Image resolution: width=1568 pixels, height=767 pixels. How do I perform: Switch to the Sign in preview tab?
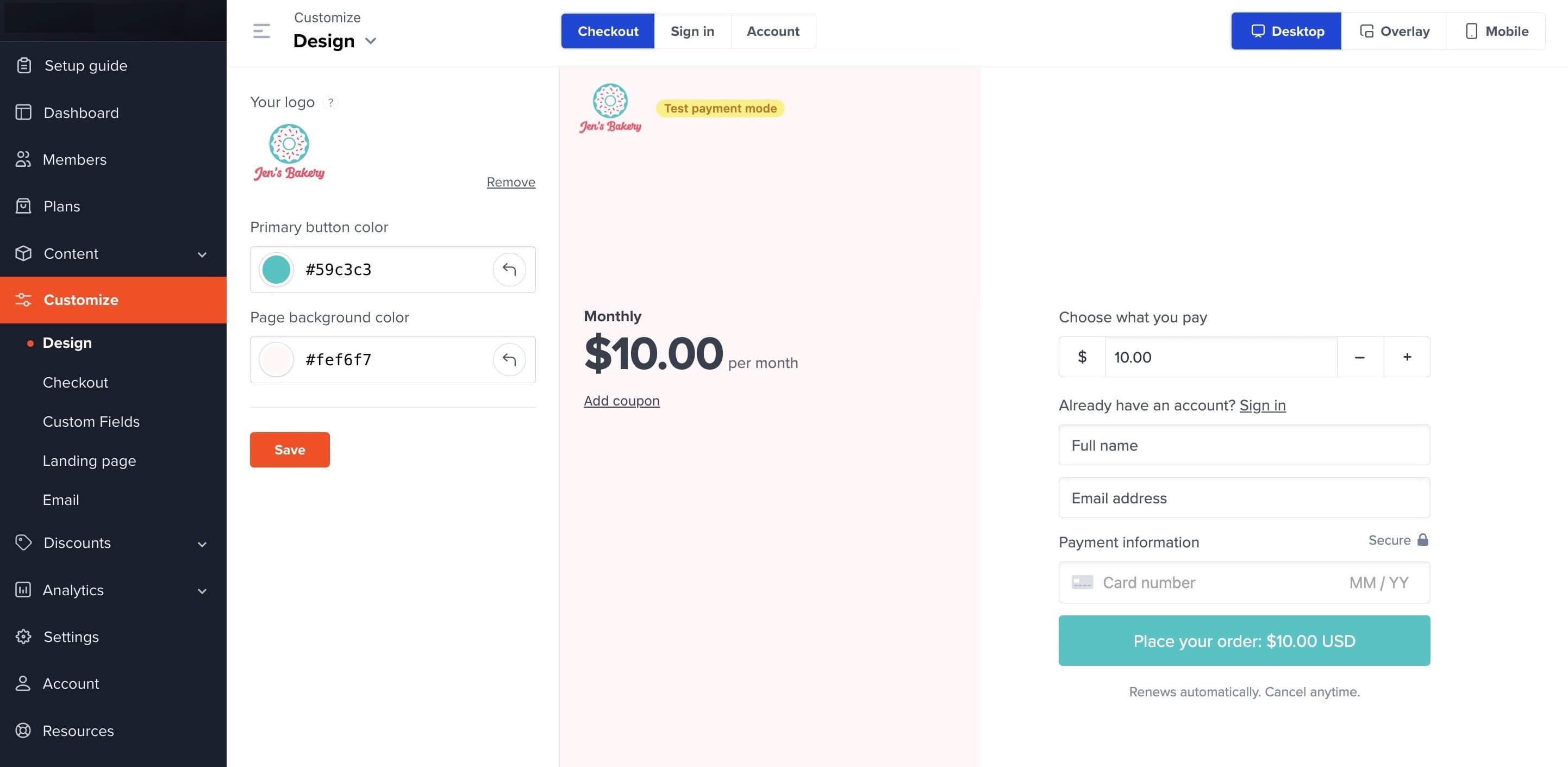coord(692,31)
